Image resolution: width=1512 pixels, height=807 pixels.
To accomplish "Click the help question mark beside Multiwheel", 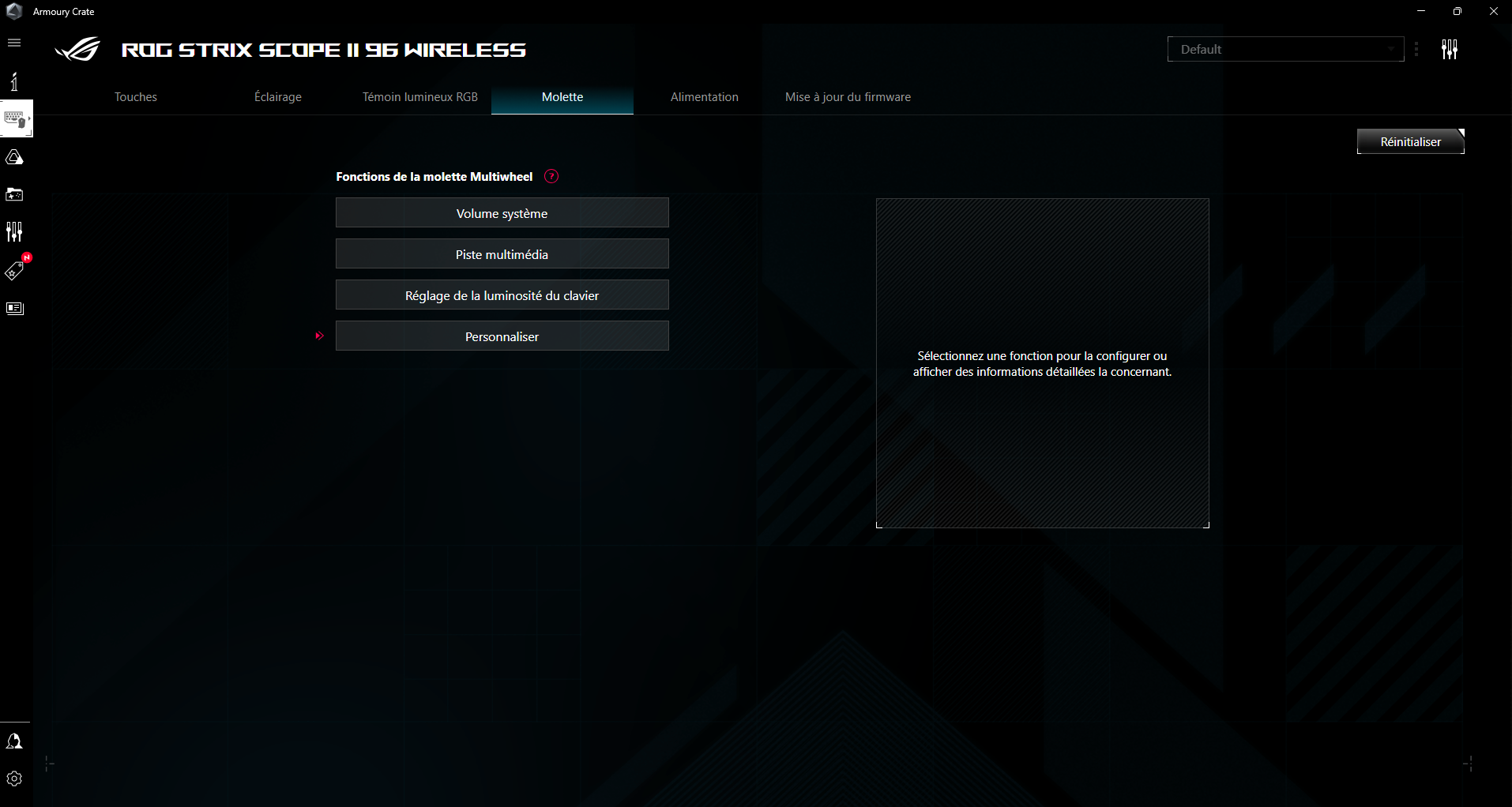I will (x=551, y=176).
